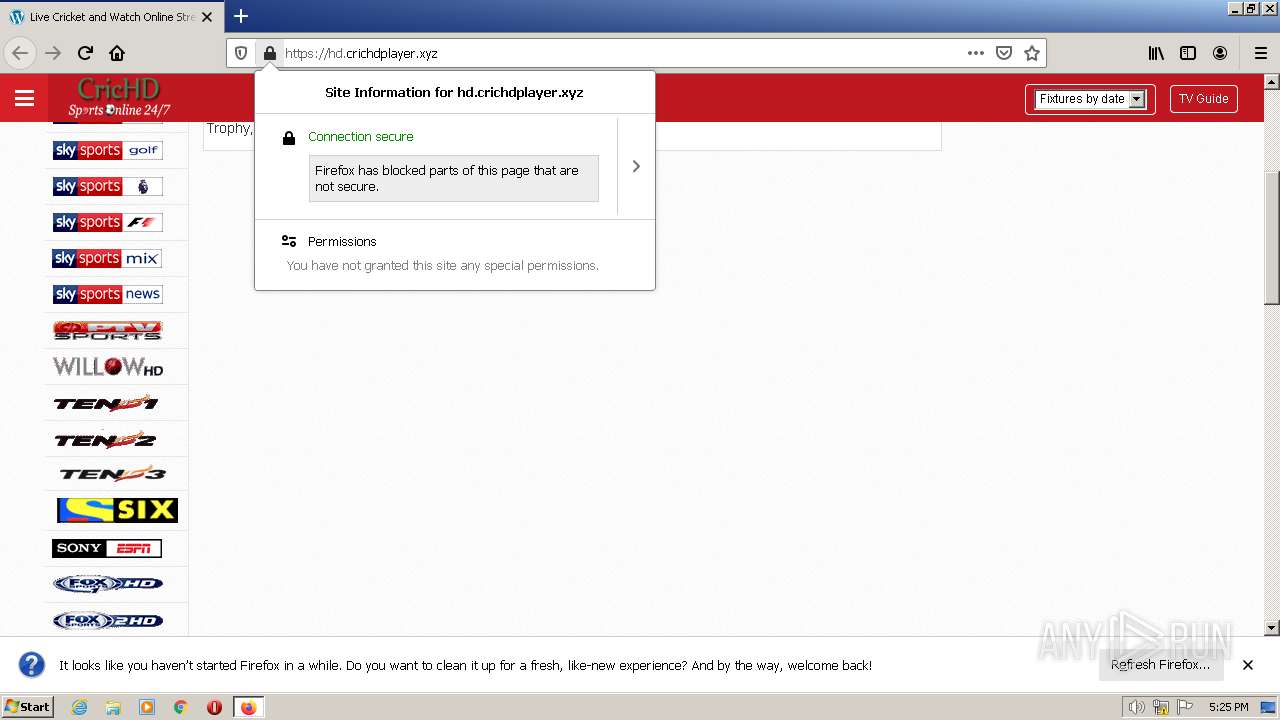
Task: Select the Live Cricket tab
Action: pyautogui.click(x=111, y=17)
